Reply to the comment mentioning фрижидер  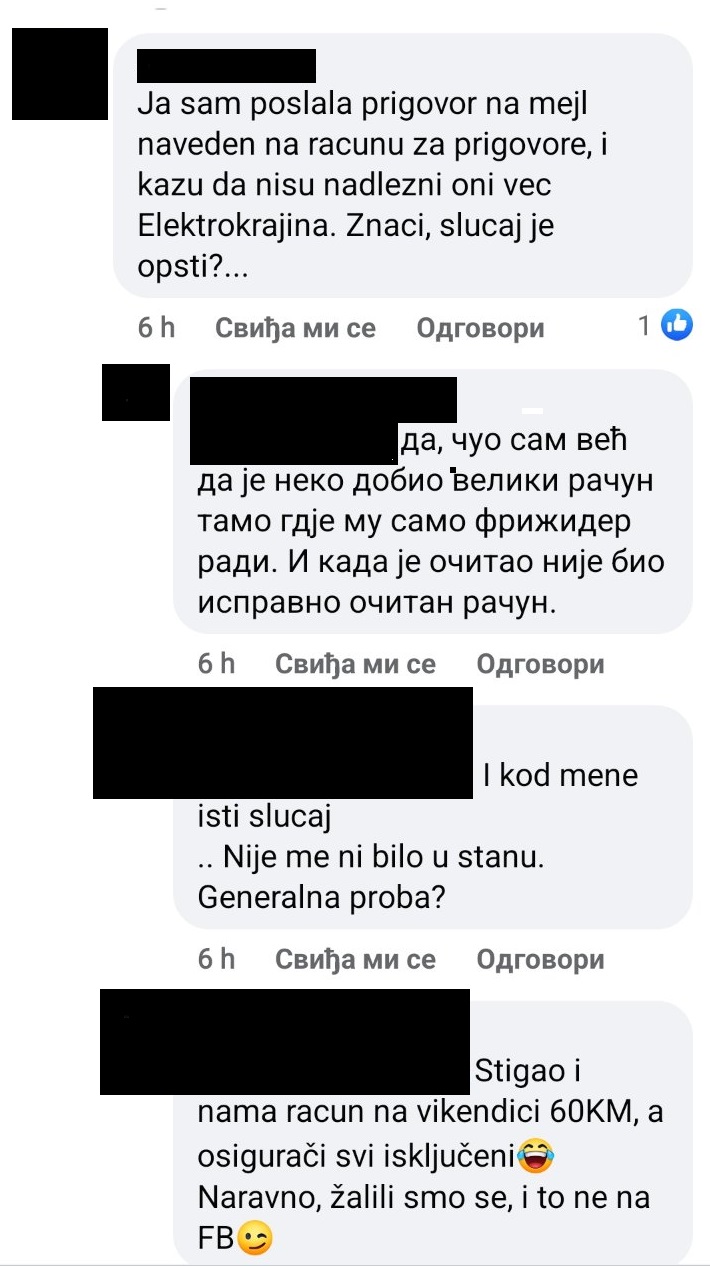point(541,663)
